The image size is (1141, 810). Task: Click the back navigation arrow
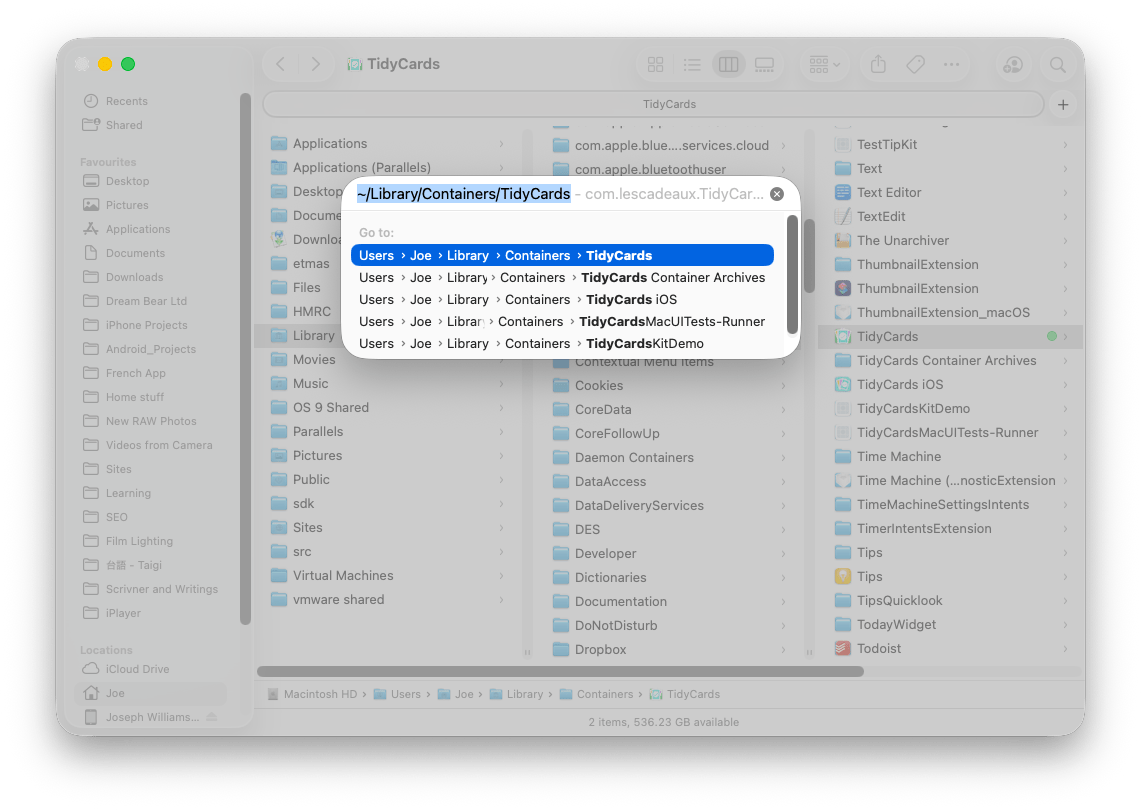(x=280, y=63)
